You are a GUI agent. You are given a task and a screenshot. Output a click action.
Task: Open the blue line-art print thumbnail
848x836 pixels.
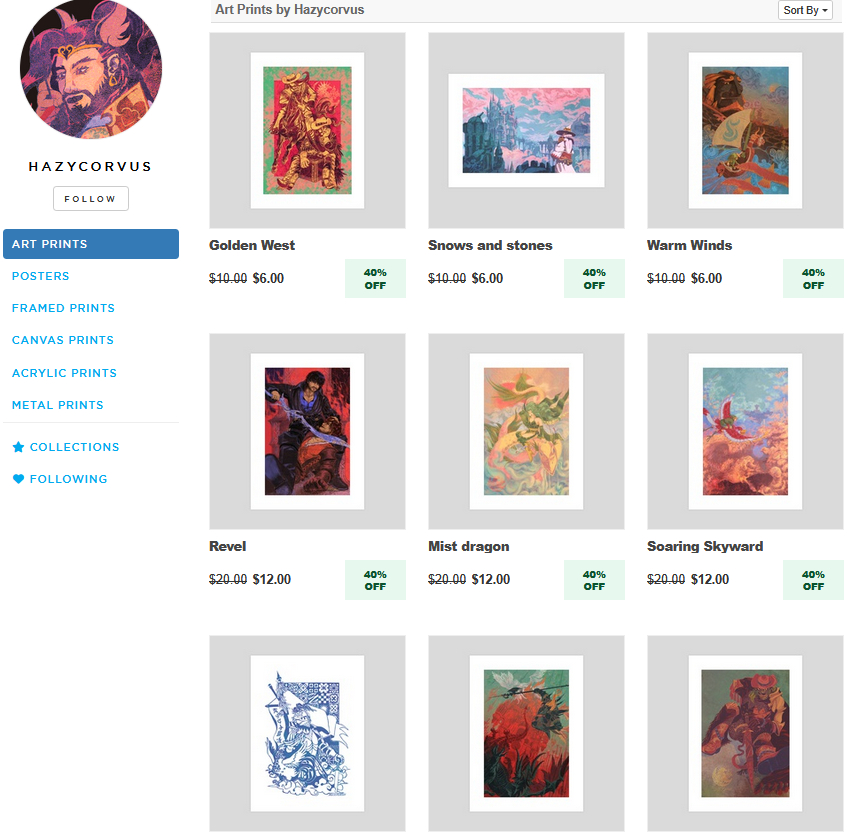tap(307, 733)
